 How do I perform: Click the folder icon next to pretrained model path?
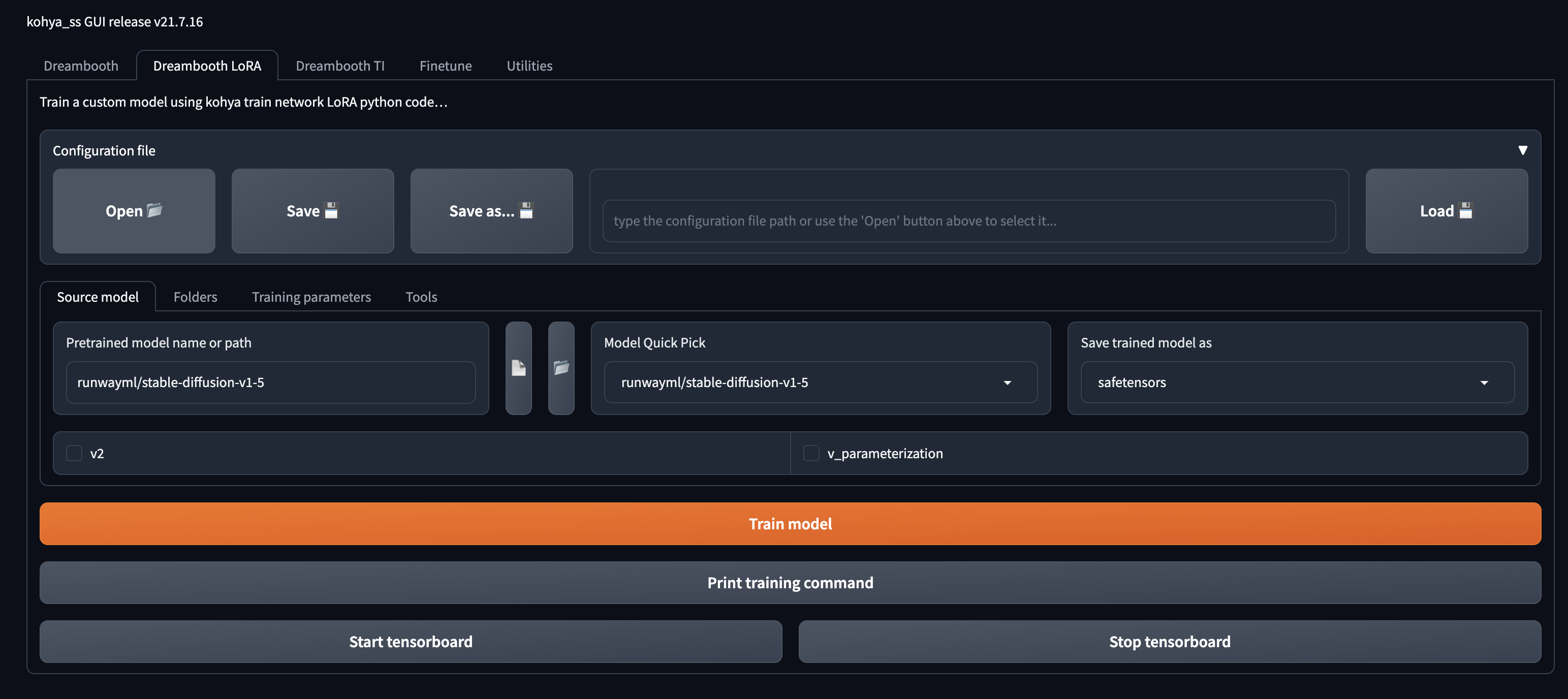tap(560, 368)
